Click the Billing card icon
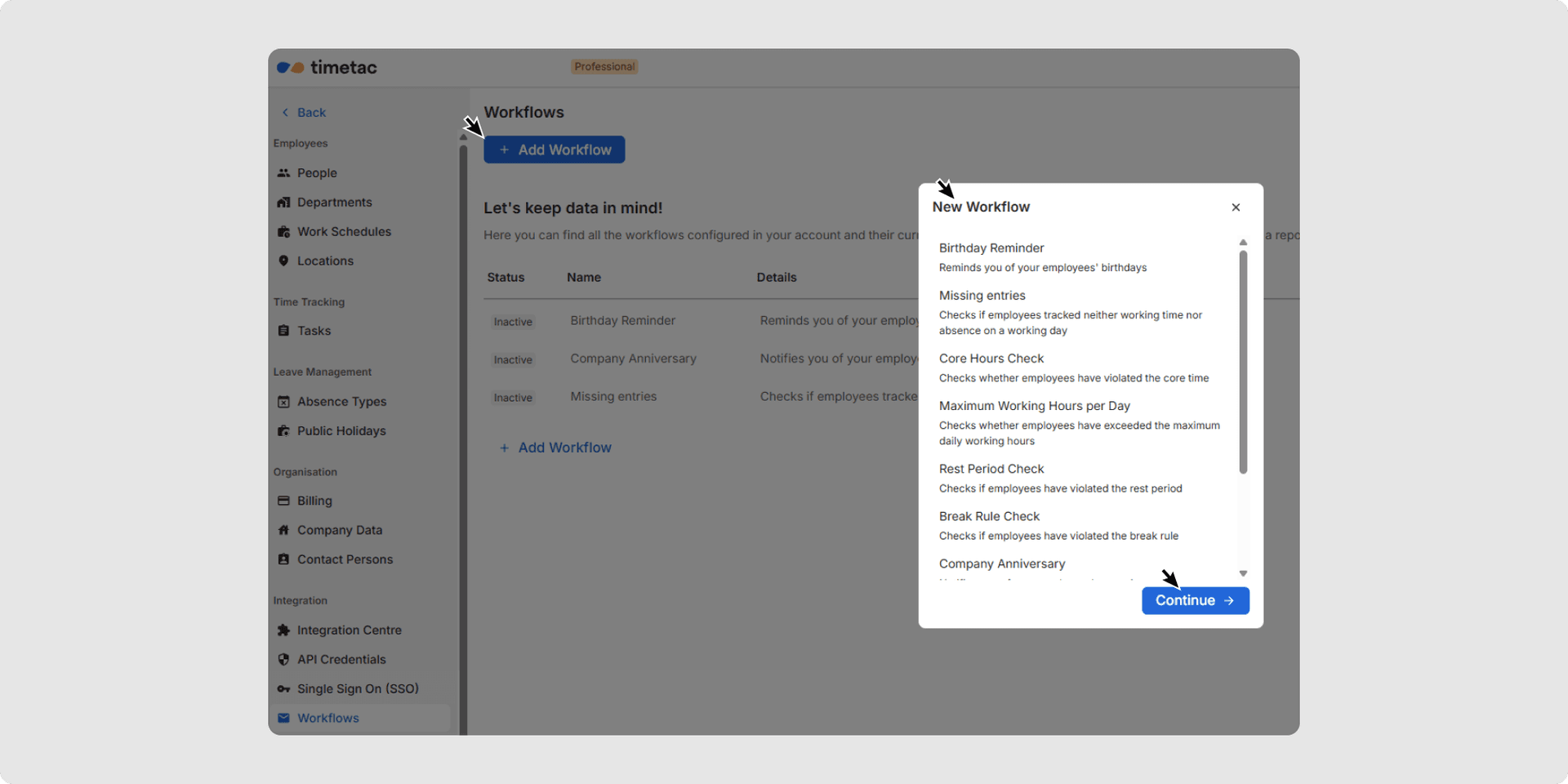 tap(283, 501)
